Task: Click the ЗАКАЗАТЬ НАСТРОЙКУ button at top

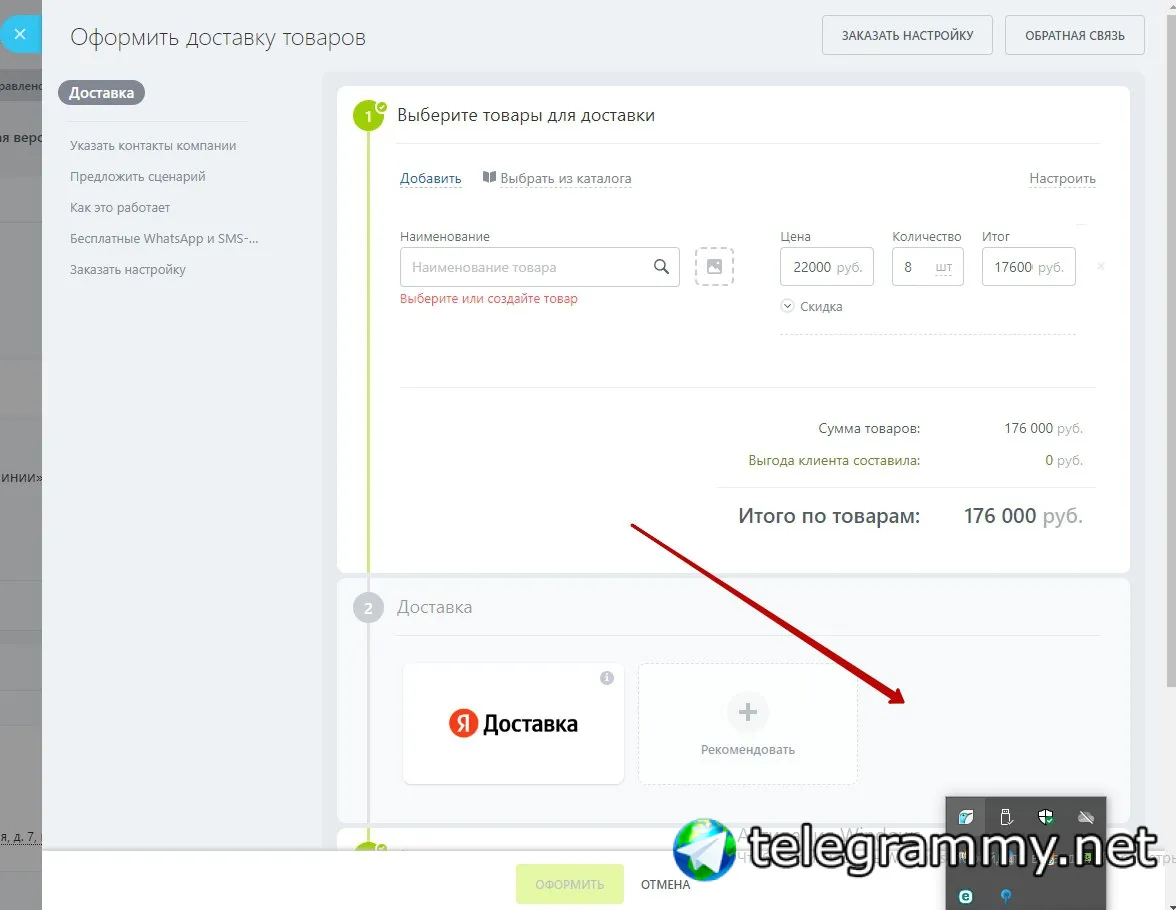Action: pyautogui.click(x=907, y=35)
